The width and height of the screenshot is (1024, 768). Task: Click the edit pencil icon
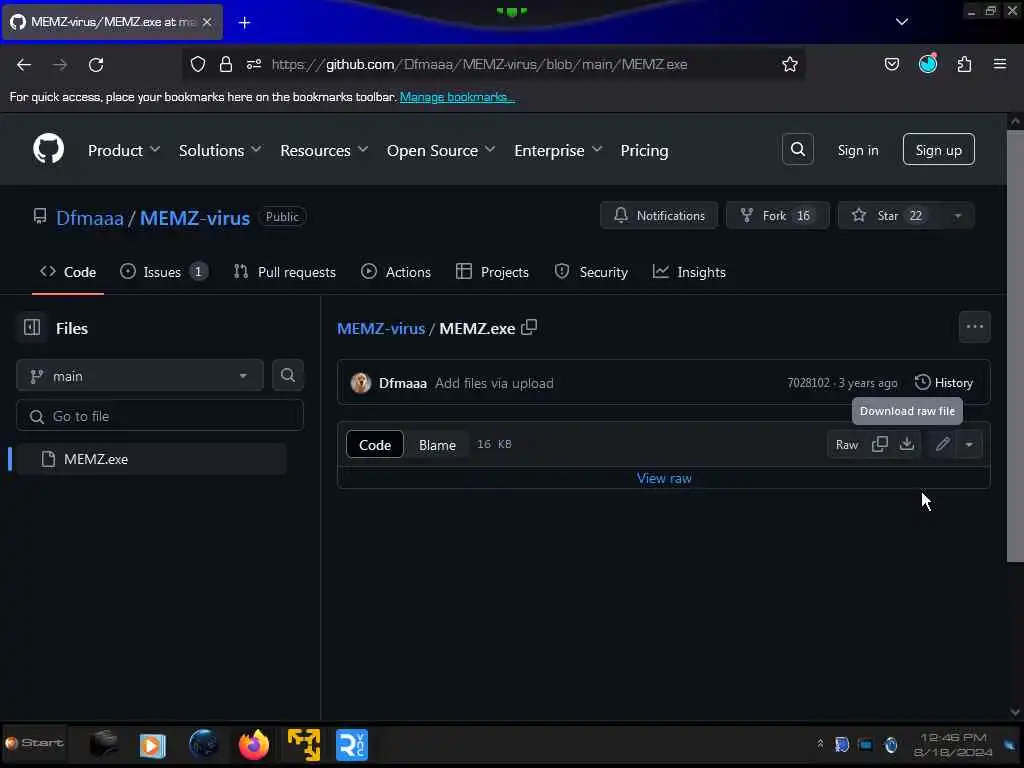942,445
